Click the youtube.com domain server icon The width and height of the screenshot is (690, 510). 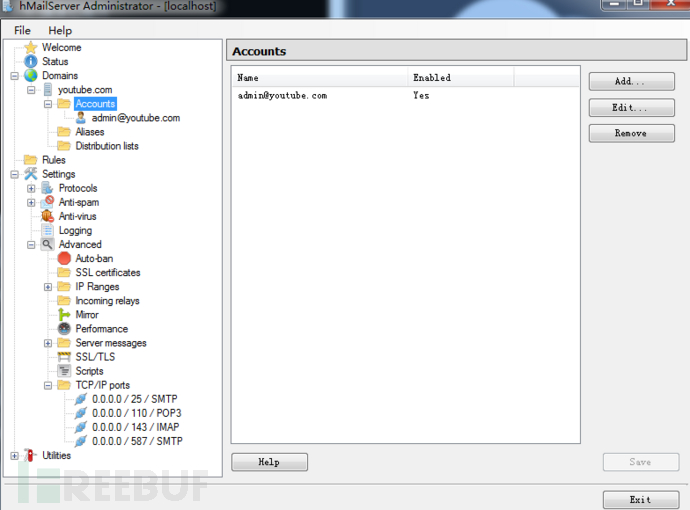pyautogui.click(x=48, y=89)
